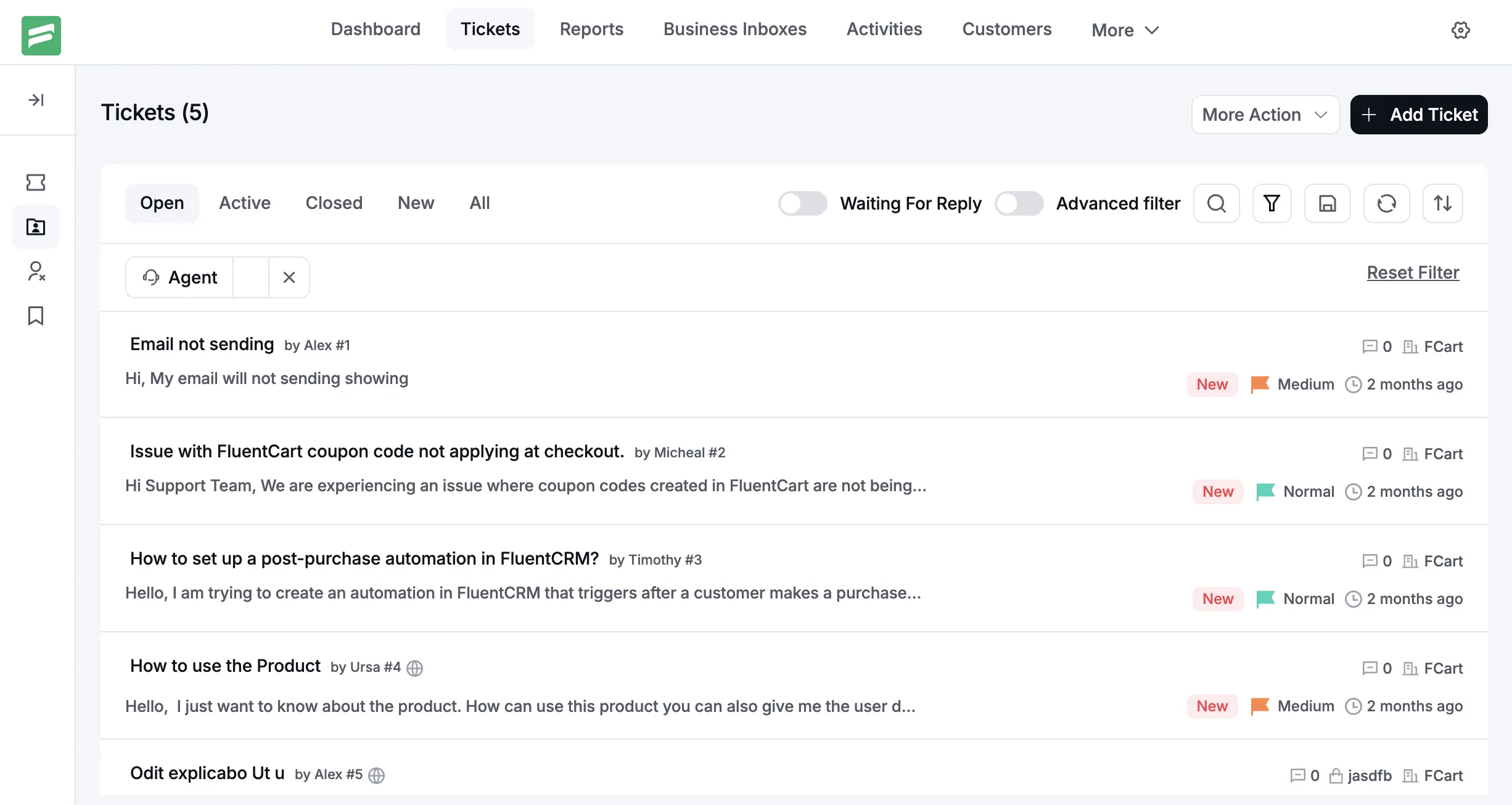Remove the Agent filter chip
1512x805 pixels.
pyautogui.click(x=289, y=277)
